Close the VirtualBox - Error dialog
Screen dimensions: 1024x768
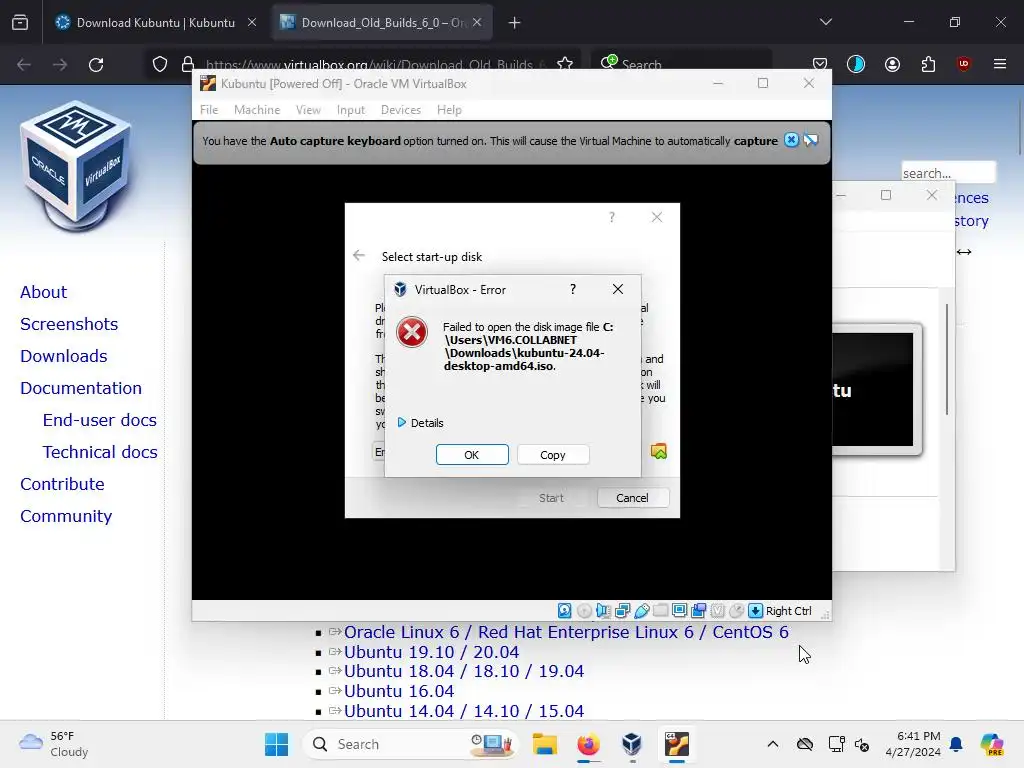[x=618, y=289]
